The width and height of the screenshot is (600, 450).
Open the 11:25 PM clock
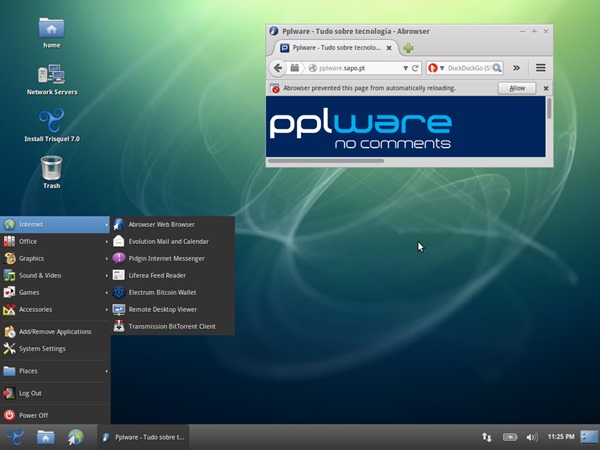click(x=561, y=437)
